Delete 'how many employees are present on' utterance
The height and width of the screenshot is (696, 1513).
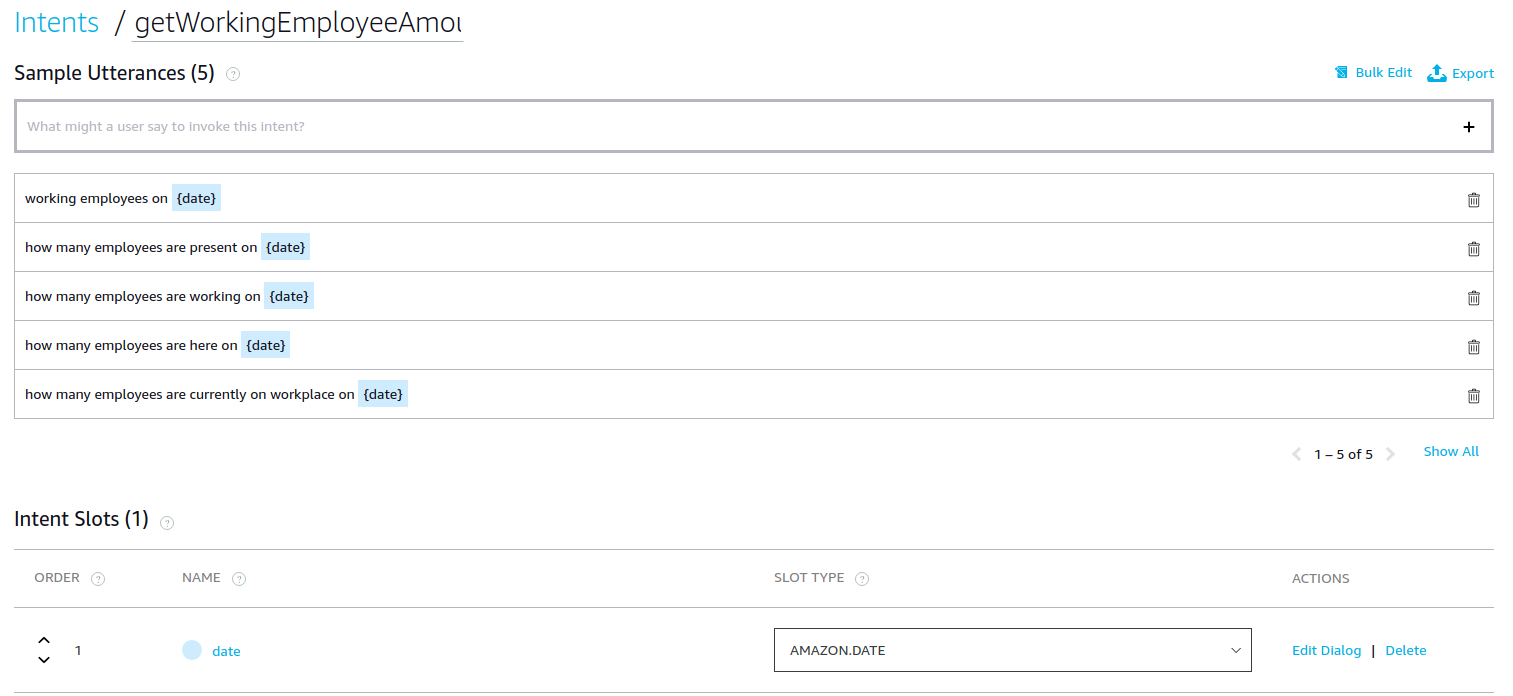point(1473,248)
